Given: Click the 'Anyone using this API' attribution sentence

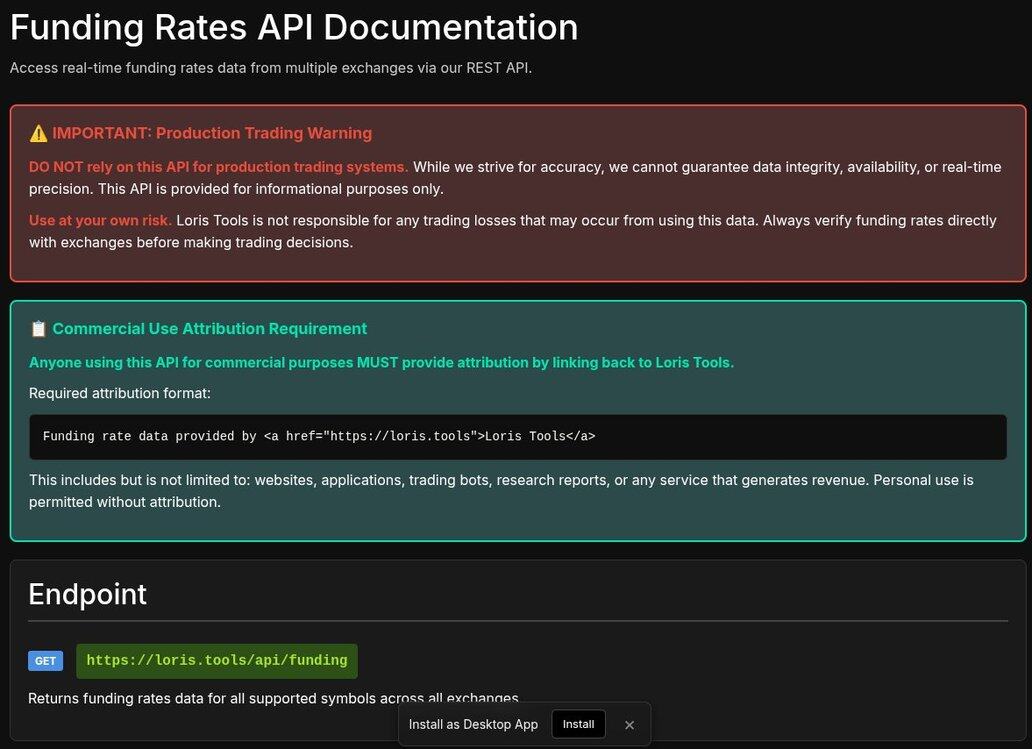Looking at the screenshot, I should click(x=381, y=363).
